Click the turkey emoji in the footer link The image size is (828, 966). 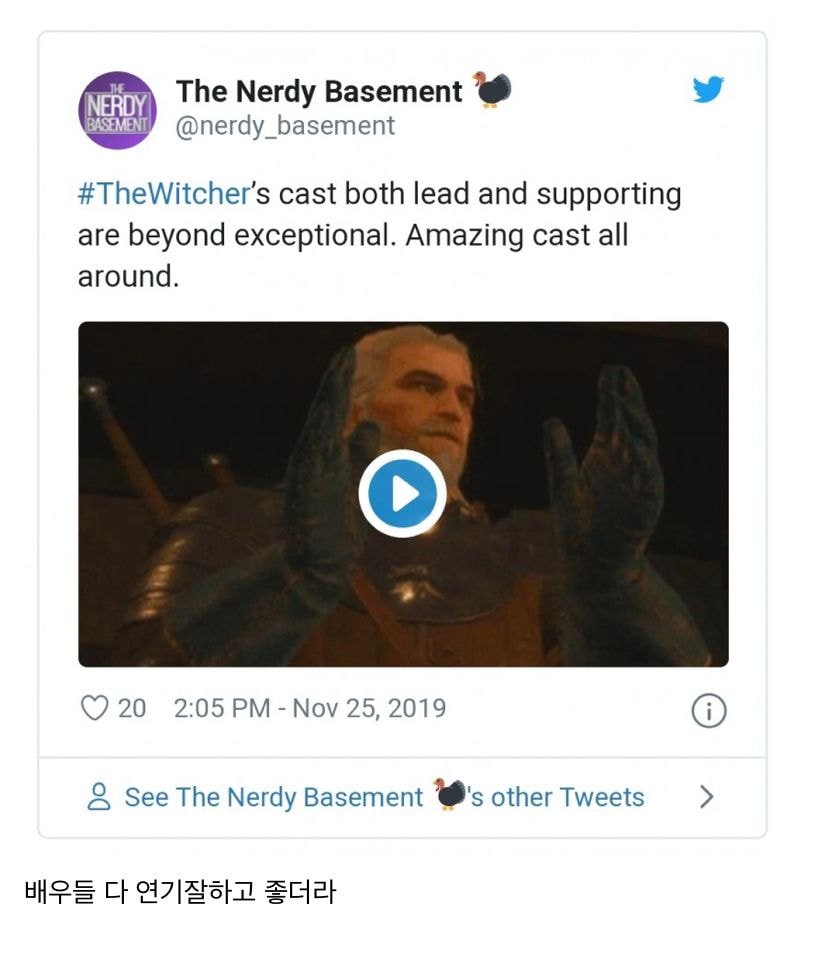coord(451,795)
